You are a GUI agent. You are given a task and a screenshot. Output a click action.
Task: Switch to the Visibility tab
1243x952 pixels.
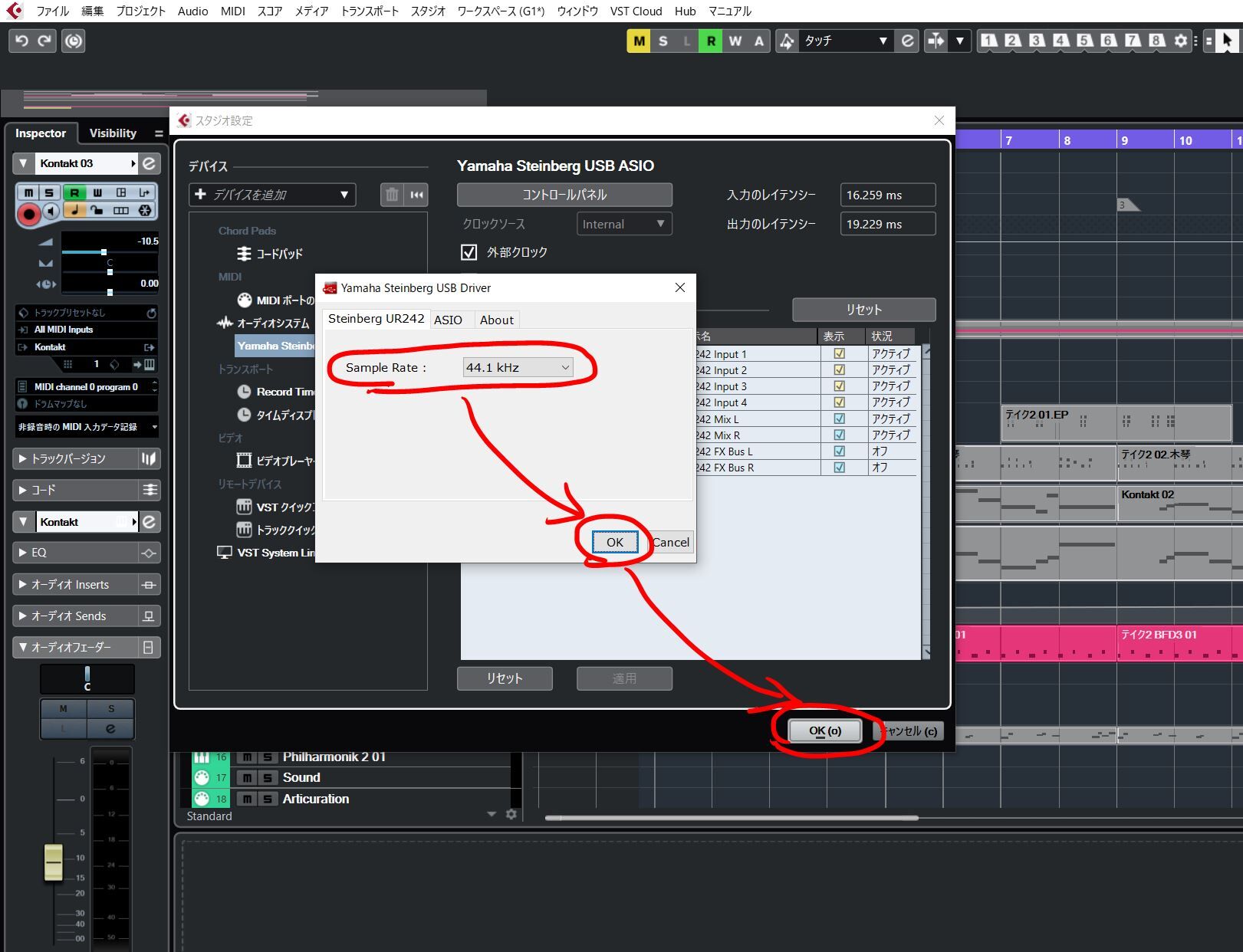[x=113, y=133]
